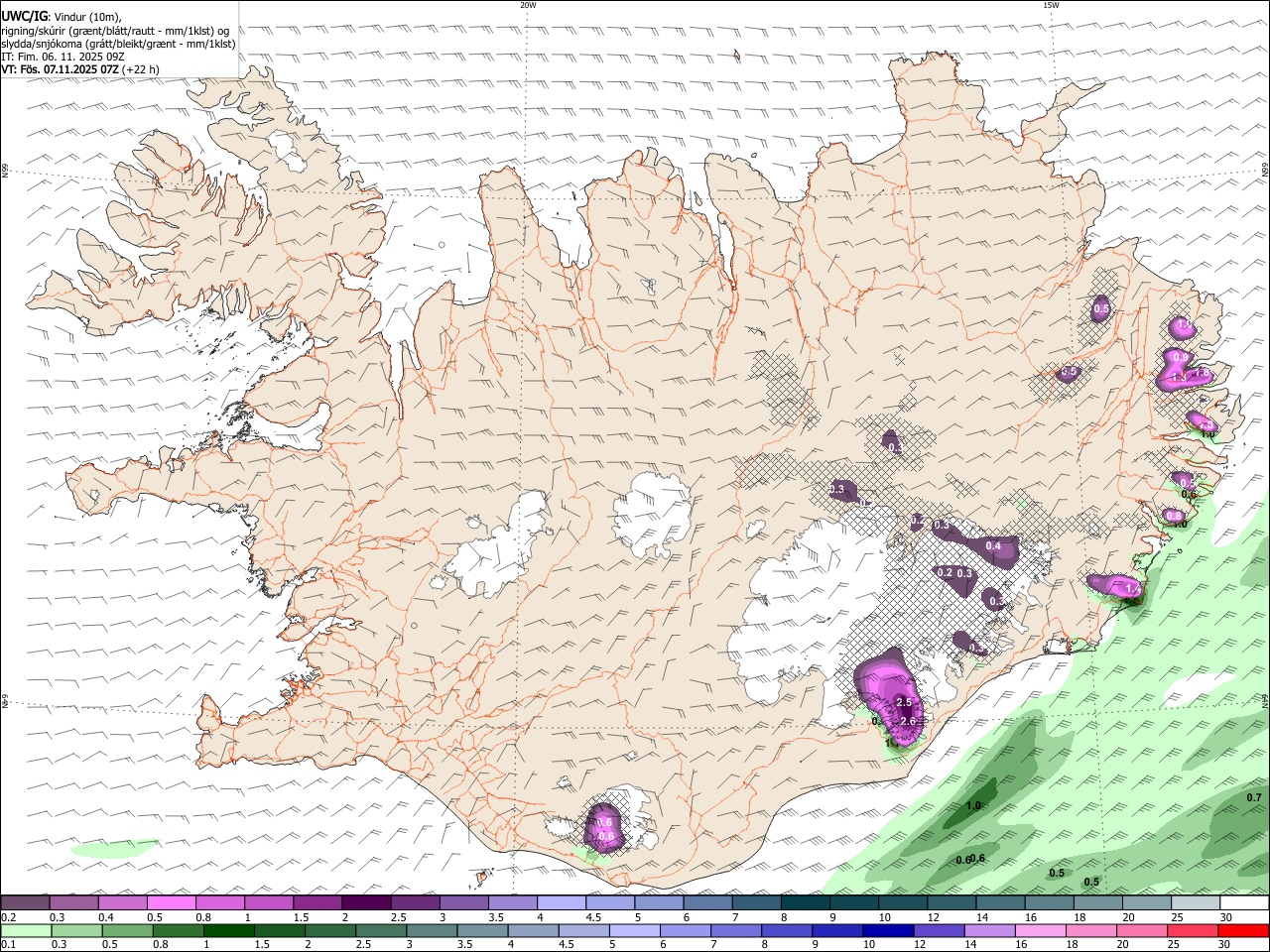This screenshot has height=952, width=1270.
Task: Select lower legend red swatch between 25 and 30
Action: (x=1195, y=930)
